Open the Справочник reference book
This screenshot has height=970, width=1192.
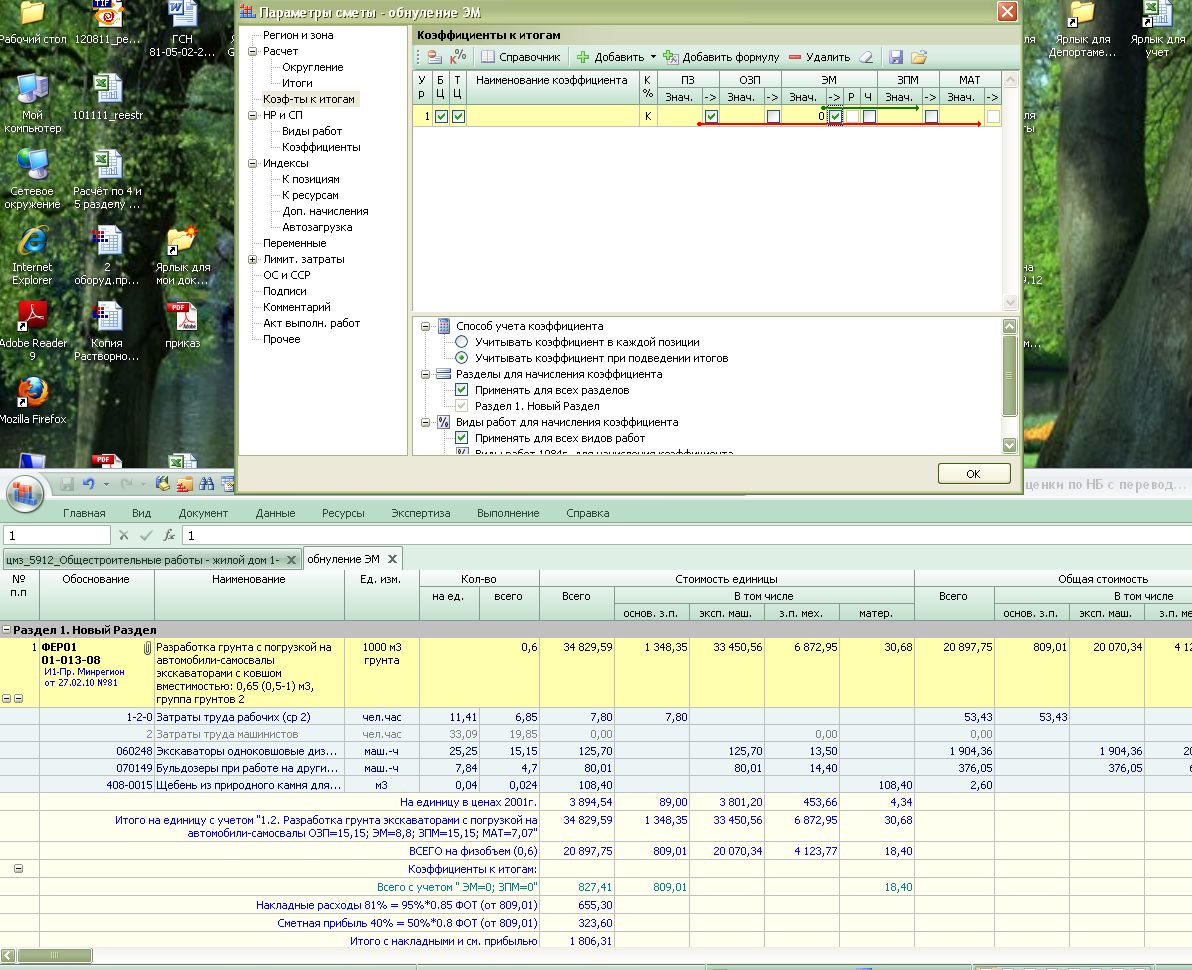[x=521, y=57]
